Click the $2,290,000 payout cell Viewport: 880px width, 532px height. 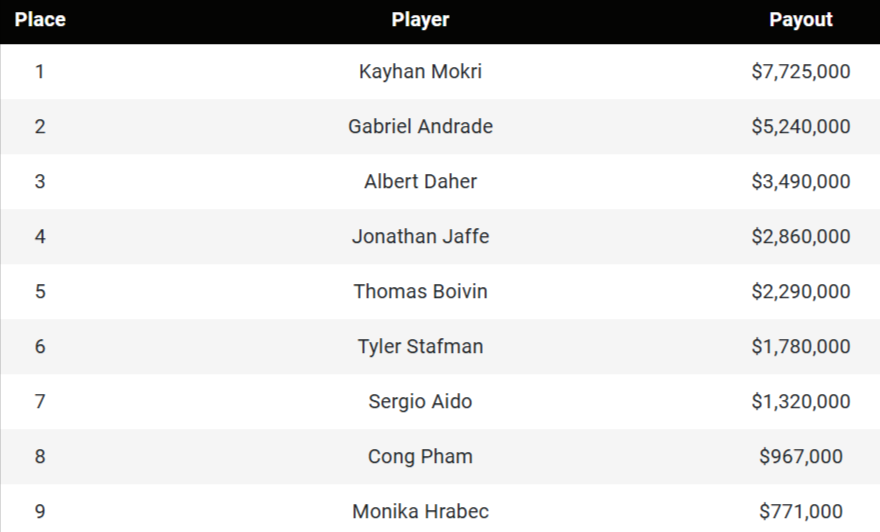801,292
